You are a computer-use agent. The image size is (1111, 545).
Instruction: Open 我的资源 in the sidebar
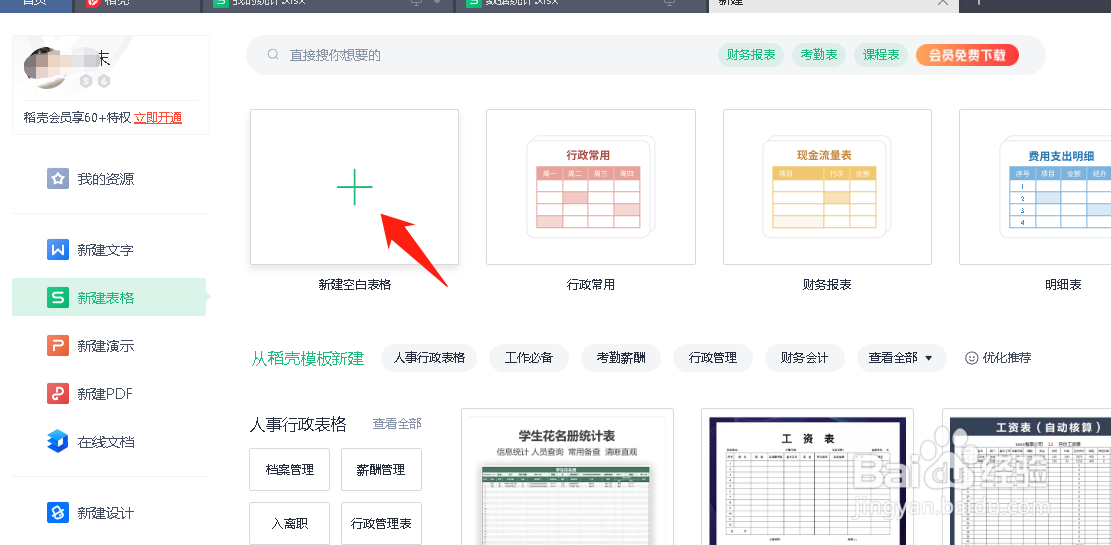[111, 179]
